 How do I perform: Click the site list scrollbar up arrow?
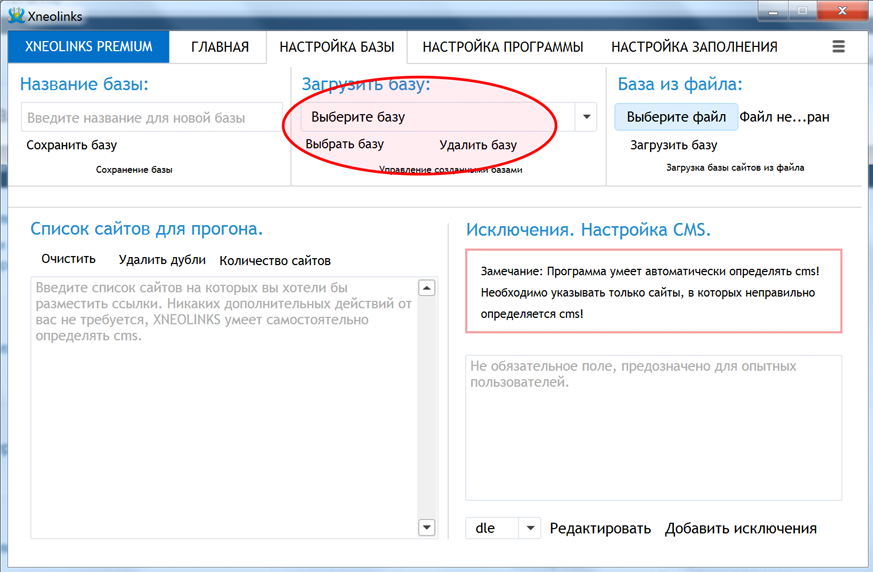[x=426, y=288]
